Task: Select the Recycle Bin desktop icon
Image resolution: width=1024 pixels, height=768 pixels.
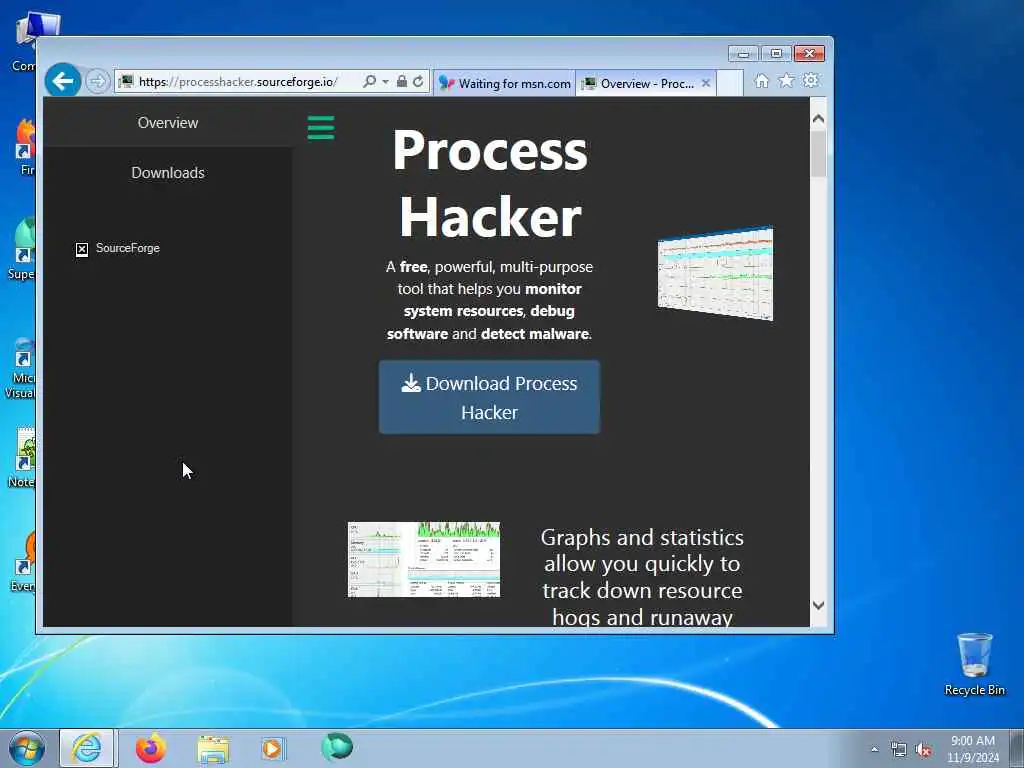Action: (x=974, y=664)
